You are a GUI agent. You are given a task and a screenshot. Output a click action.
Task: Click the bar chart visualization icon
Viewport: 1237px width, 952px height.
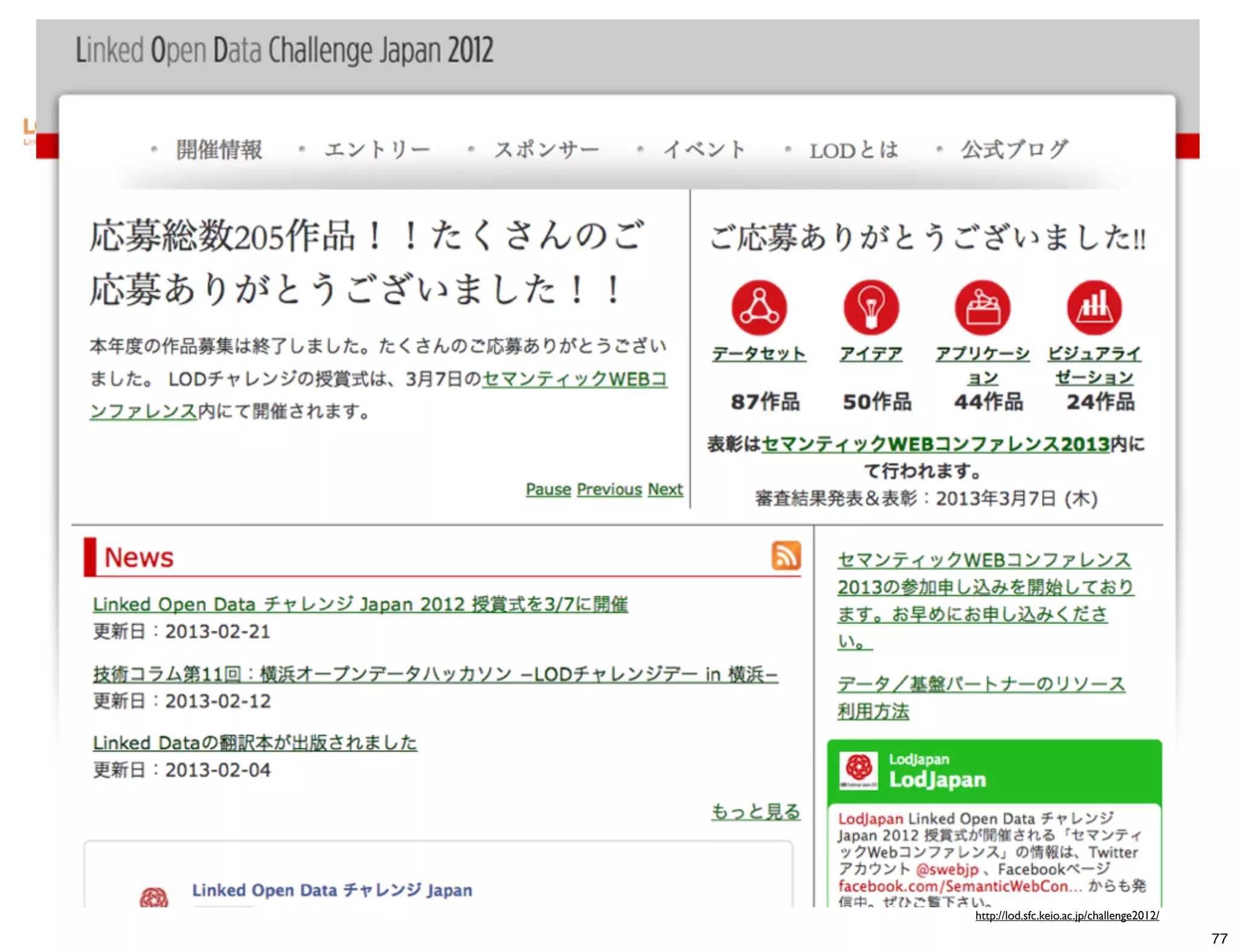tap(1094, 307)
